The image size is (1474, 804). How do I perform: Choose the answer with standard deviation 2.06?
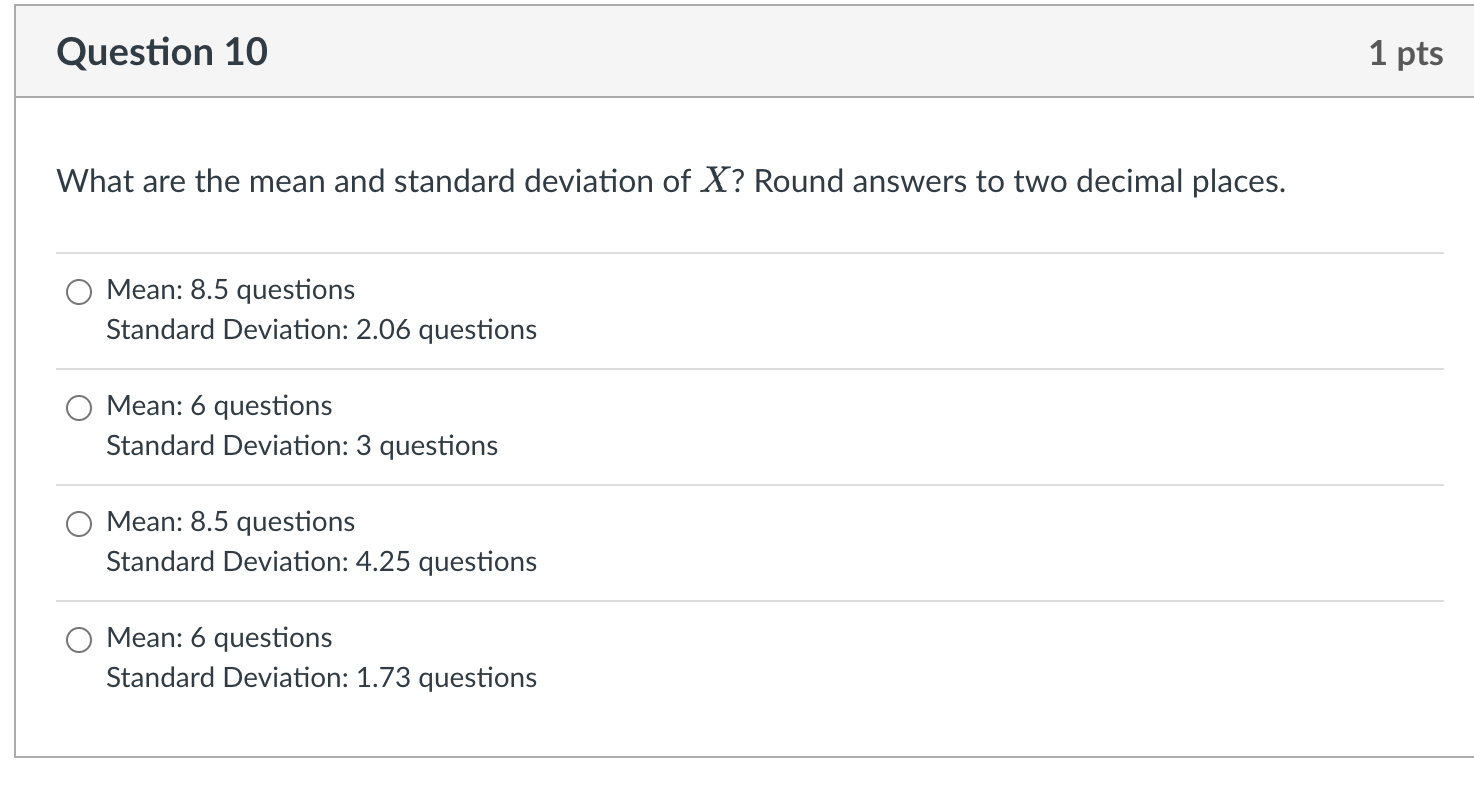click(78, 292)
